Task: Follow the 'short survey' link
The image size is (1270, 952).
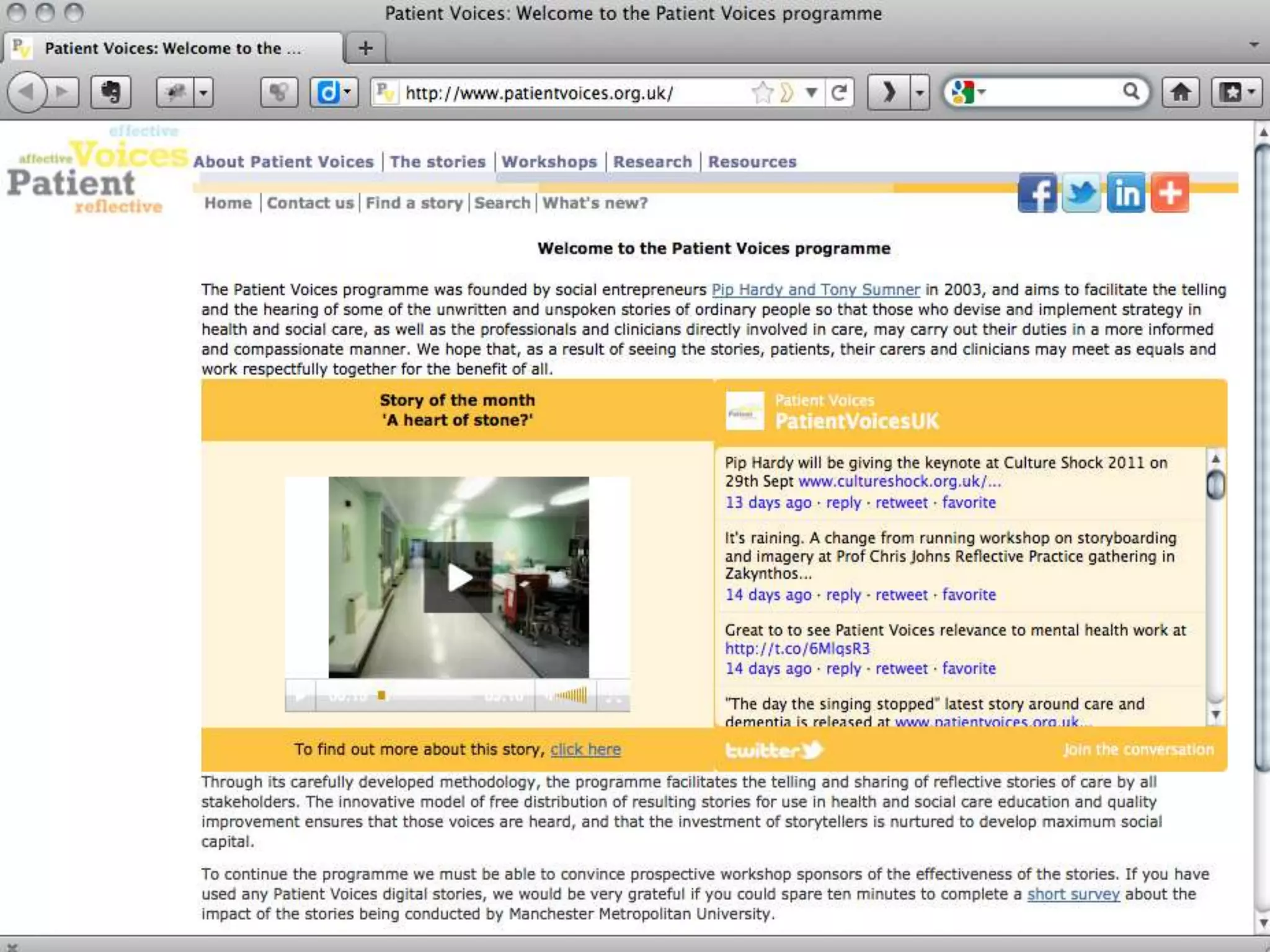Action: [x=1073, y=894]
